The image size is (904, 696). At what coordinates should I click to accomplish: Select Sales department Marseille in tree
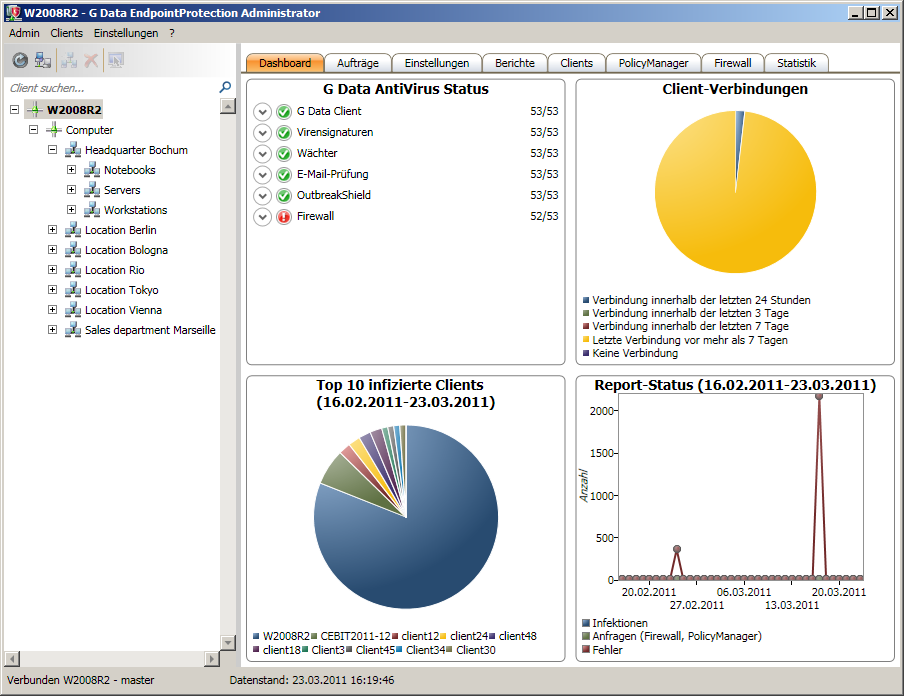tap(150, 330)
